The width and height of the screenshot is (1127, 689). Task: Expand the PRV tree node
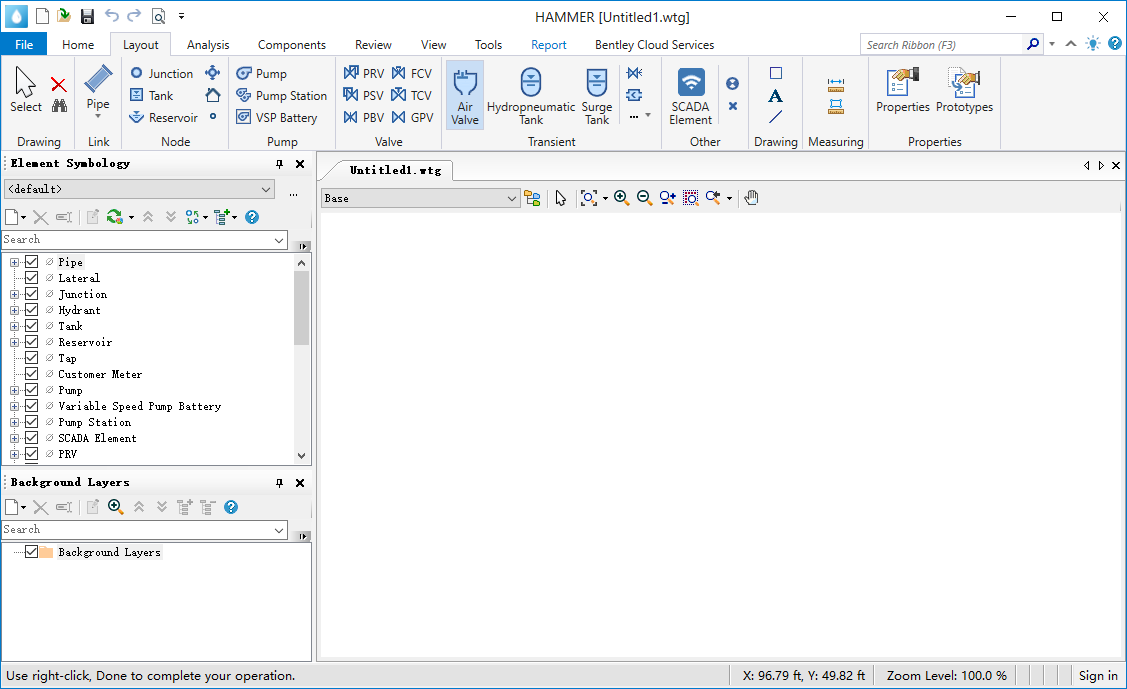coord(14,454)
